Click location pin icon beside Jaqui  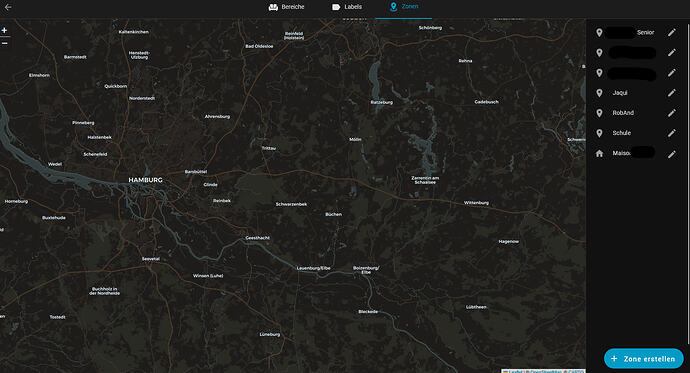(x=599, y=93)
